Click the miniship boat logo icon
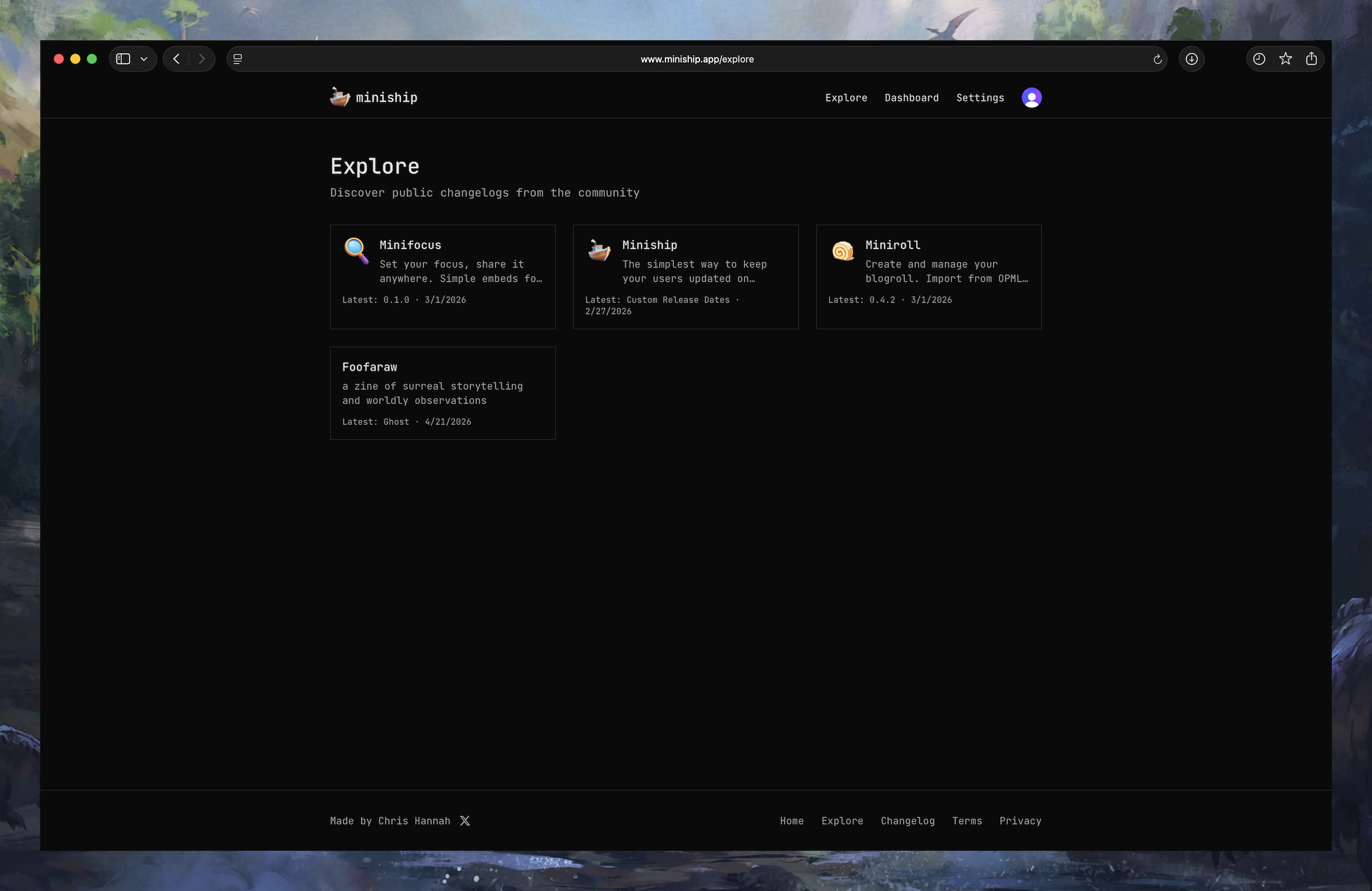This screenshot has height=891, width=1372. coord(340,97)
